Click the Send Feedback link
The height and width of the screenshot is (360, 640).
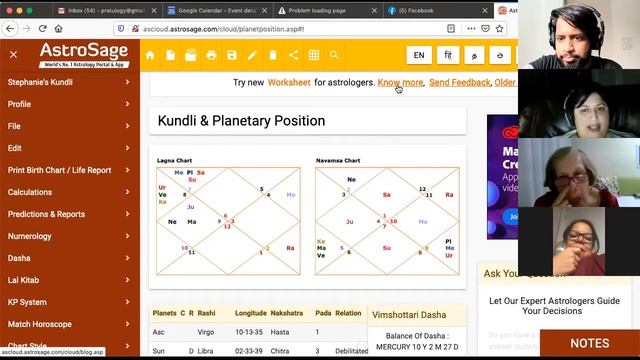[460, 82]
